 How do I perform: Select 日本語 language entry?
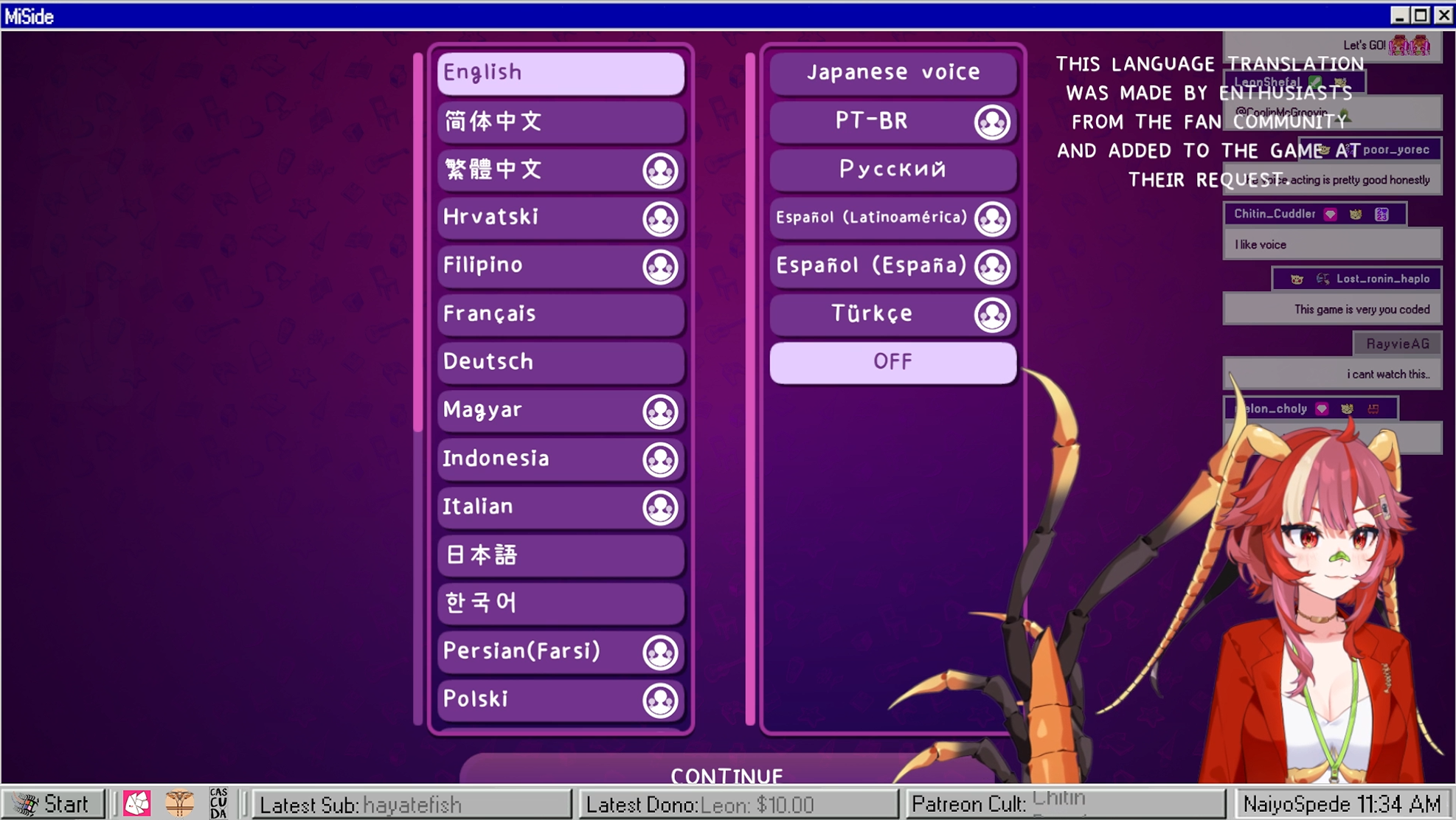(561, 555)
